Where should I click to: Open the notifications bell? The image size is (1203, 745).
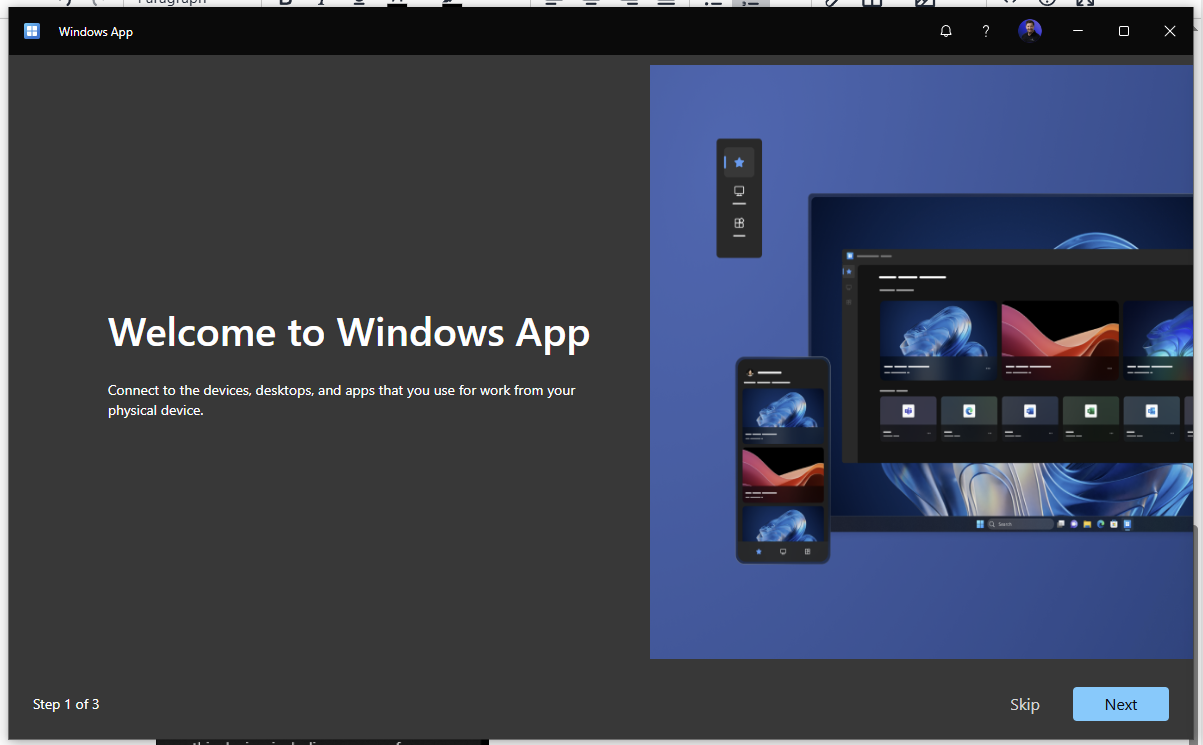coord(946,32)
